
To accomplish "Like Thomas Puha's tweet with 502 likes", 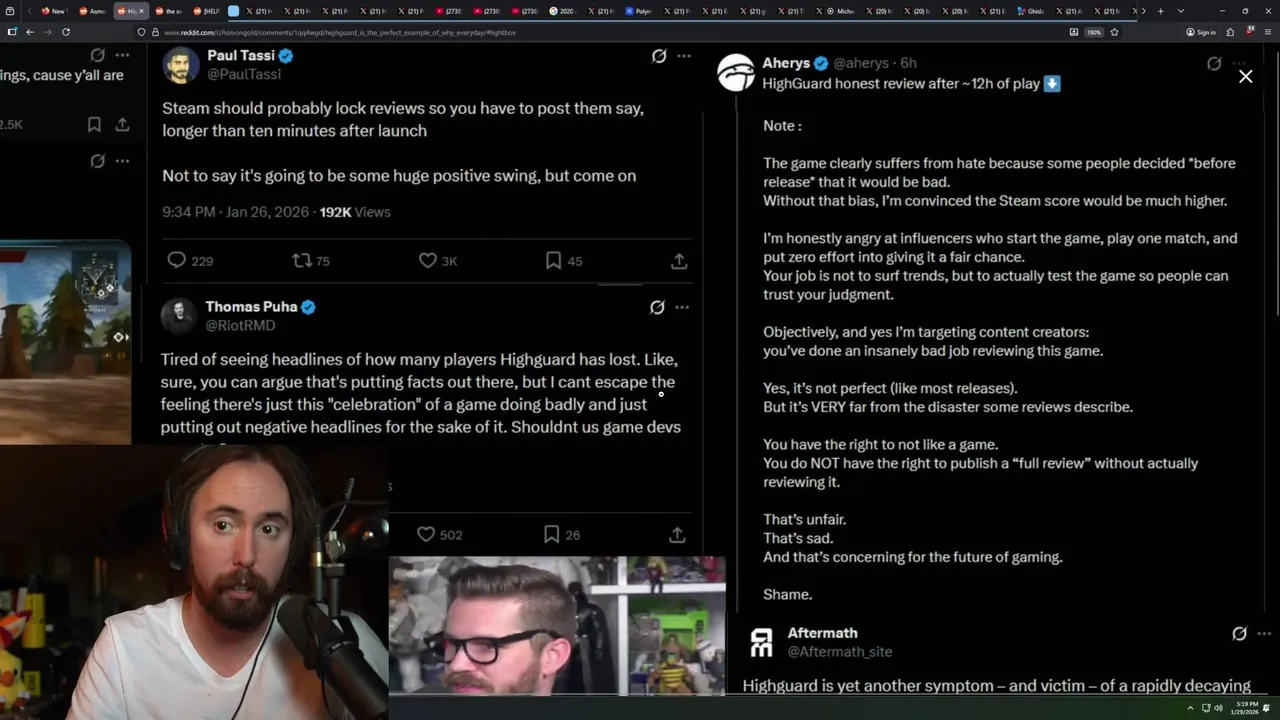I will tap(440, 535).
